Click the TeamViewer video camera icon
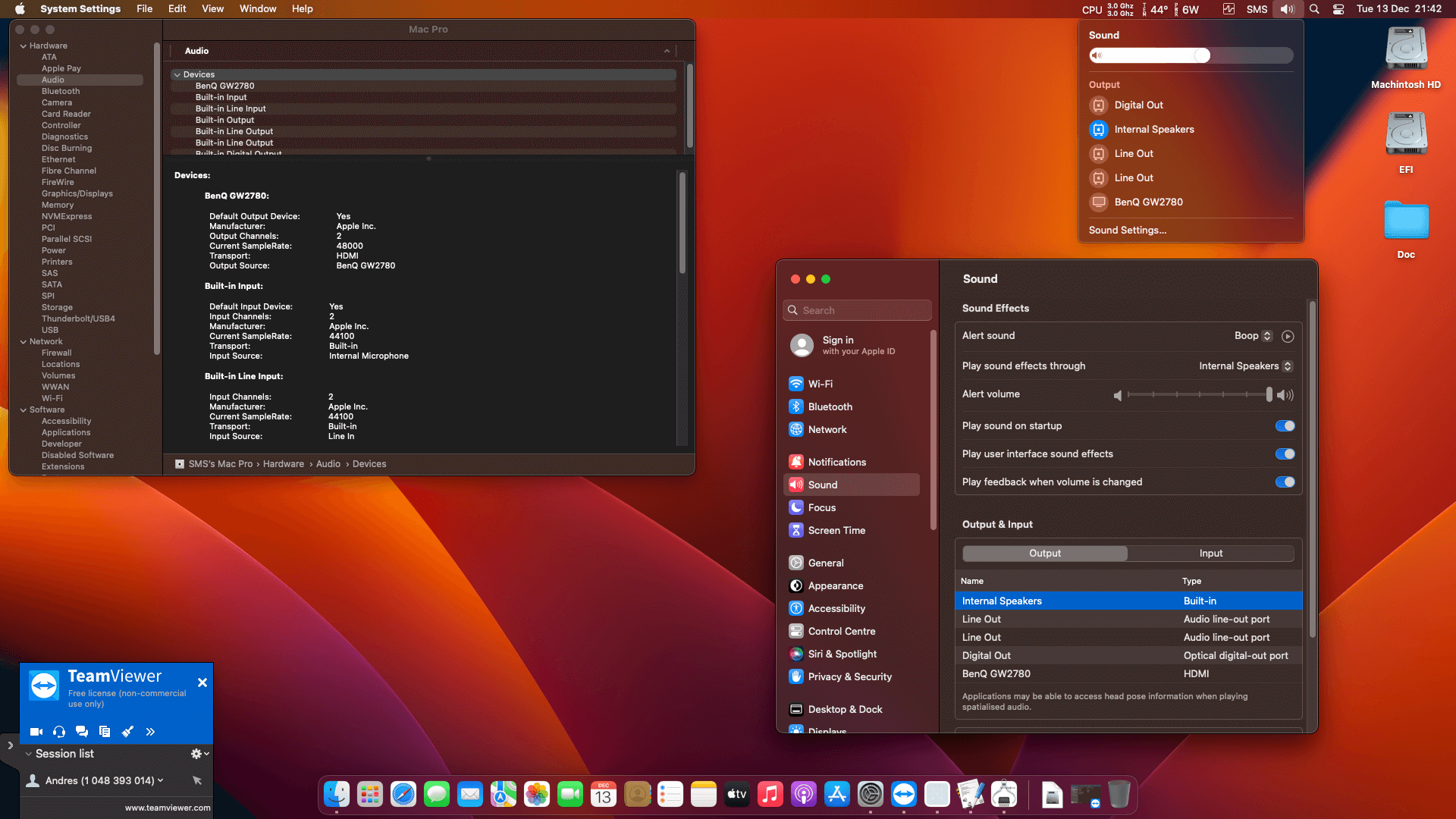1456x819 pixels. coord(36,731)
